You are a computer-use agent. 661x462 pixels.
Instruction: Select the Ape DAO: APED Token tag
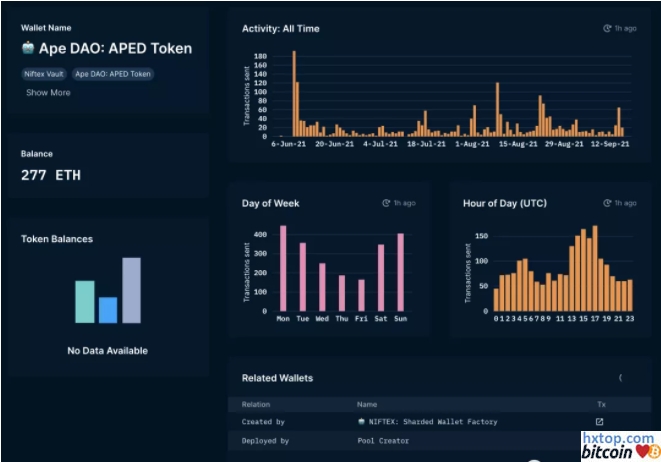112,74
